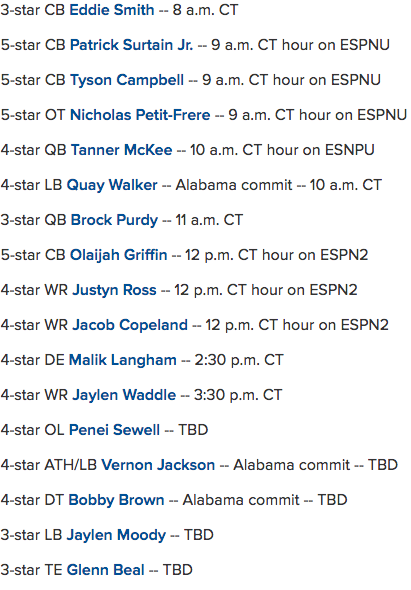Open the Eddie Smith player link
411x590 pixels.
coord(112,10)
